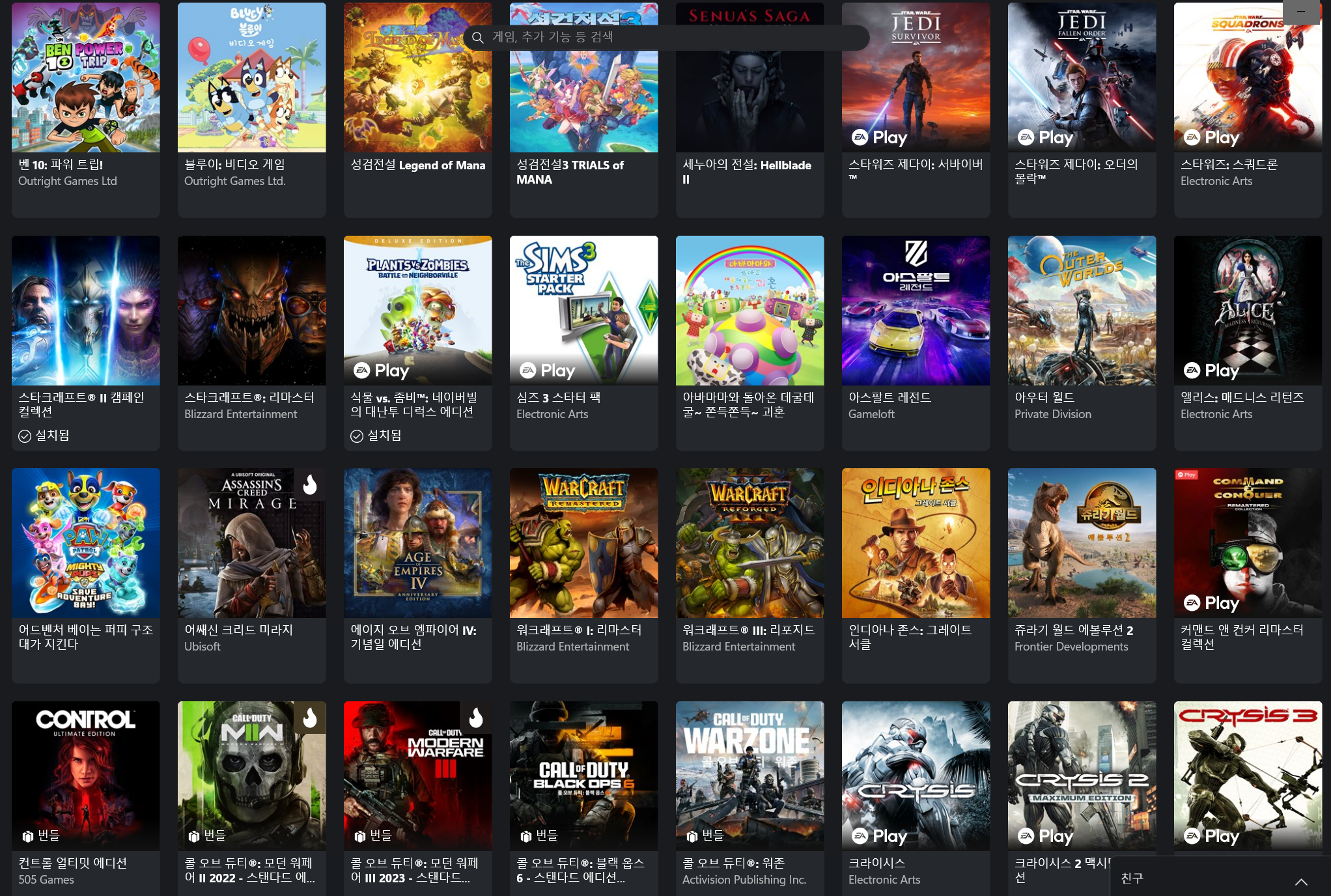Click flame icon on Modern Warfare III tile
This screenshot has height=896, width=1331.
click(x=476, y=717)
